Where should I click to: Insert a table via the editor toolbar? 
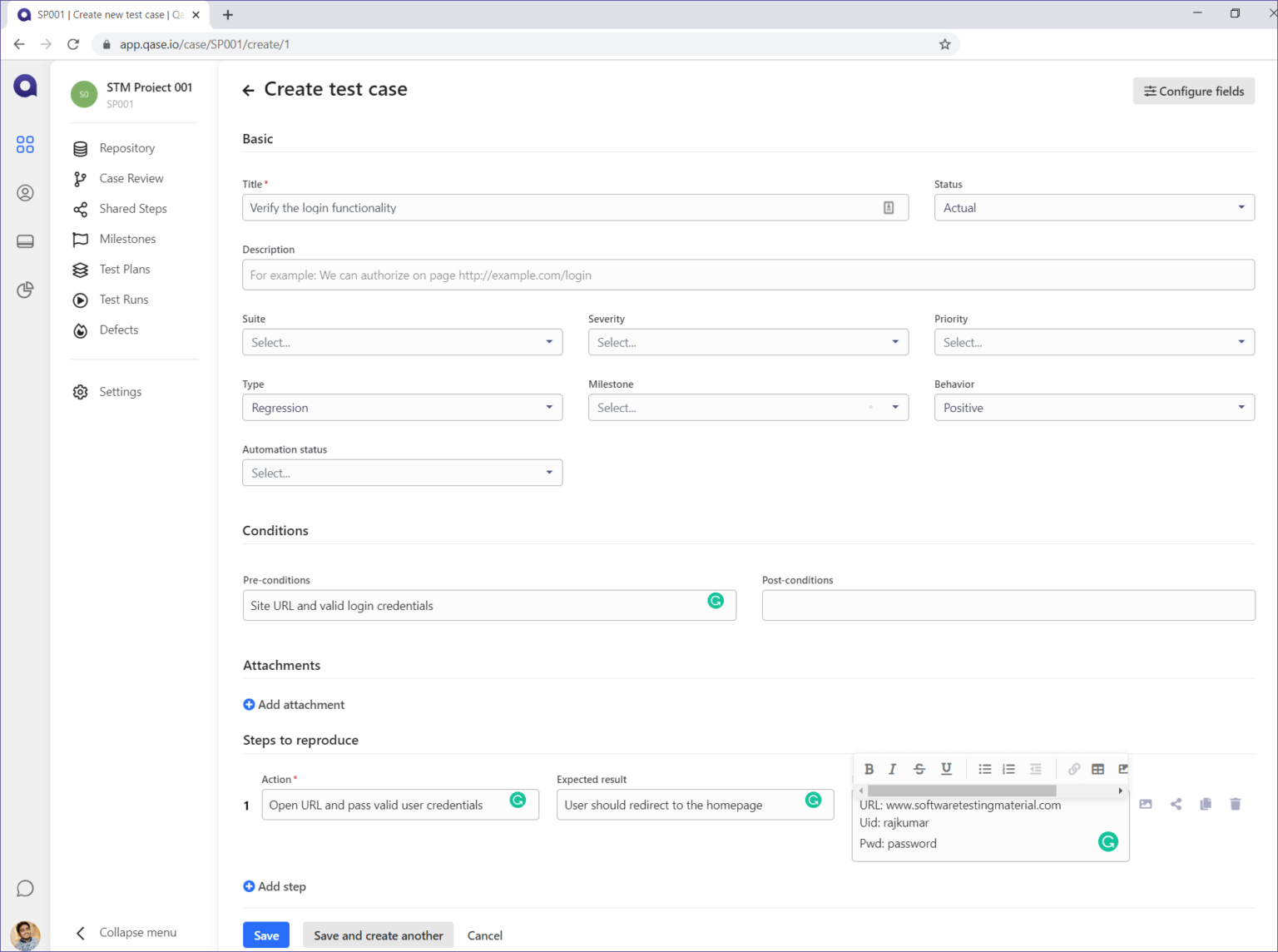[x=1097, y=769]
